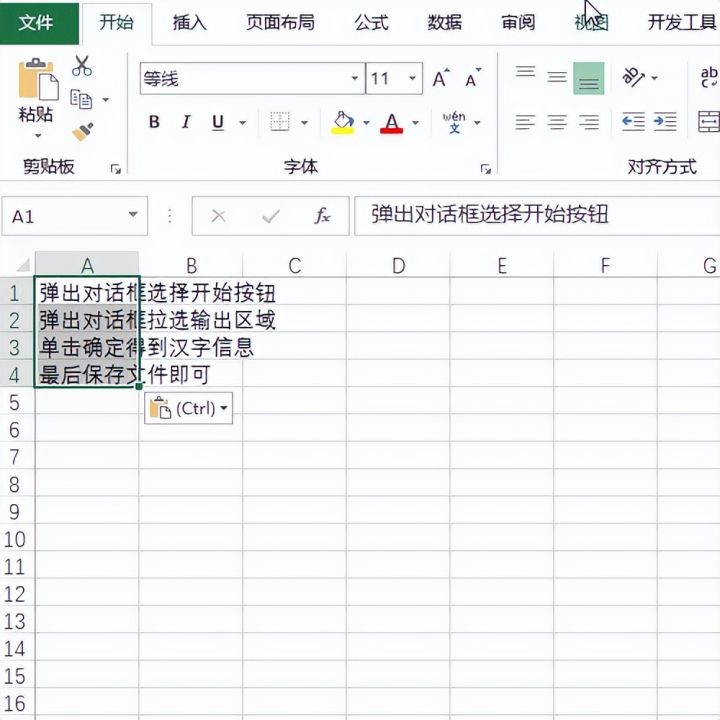
Task: Expand the copy options arrow
Action: pyautogui.click(x=106, y=100)
